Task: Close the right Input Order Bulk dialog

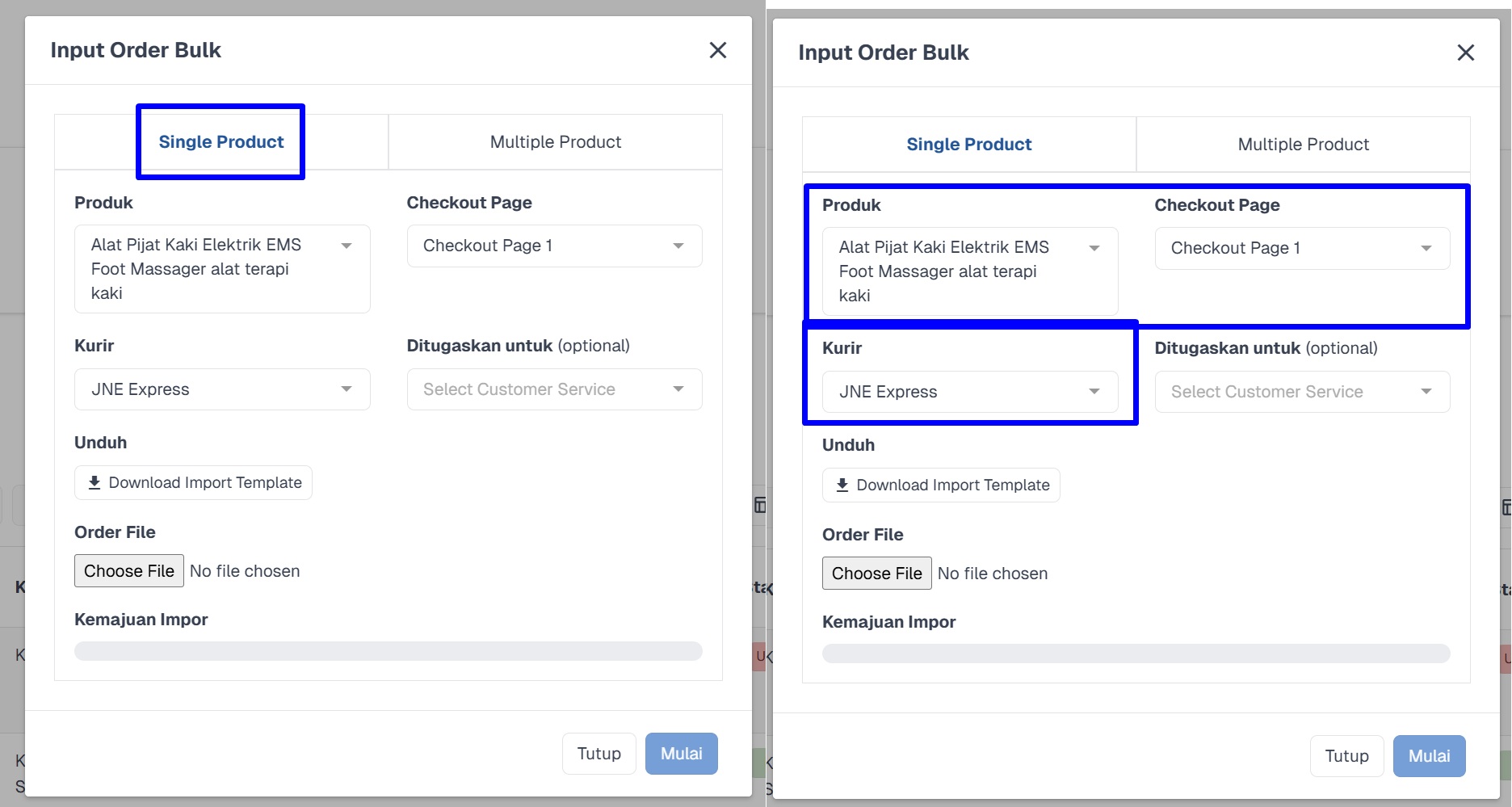Action: [1465, 53]
